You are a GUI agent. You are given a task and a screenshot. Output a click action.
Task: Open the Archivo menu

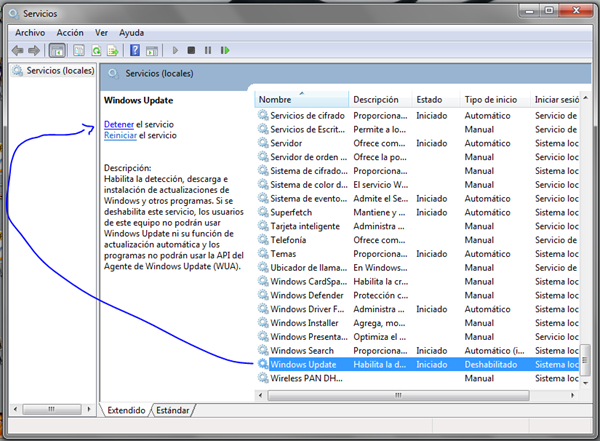(30, 32)
